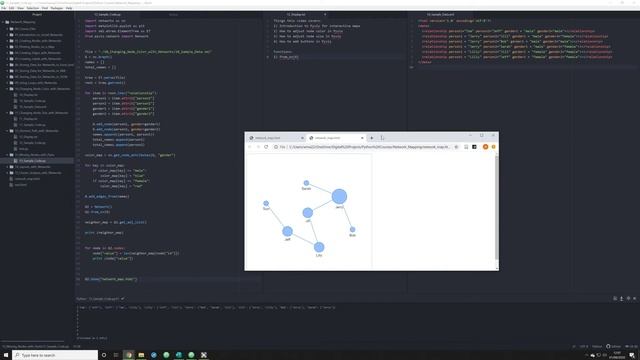Screen dimensions: 640x360
Task: Open the View menu in Atom
Action: pyautogui.click(x=20, y=8)
